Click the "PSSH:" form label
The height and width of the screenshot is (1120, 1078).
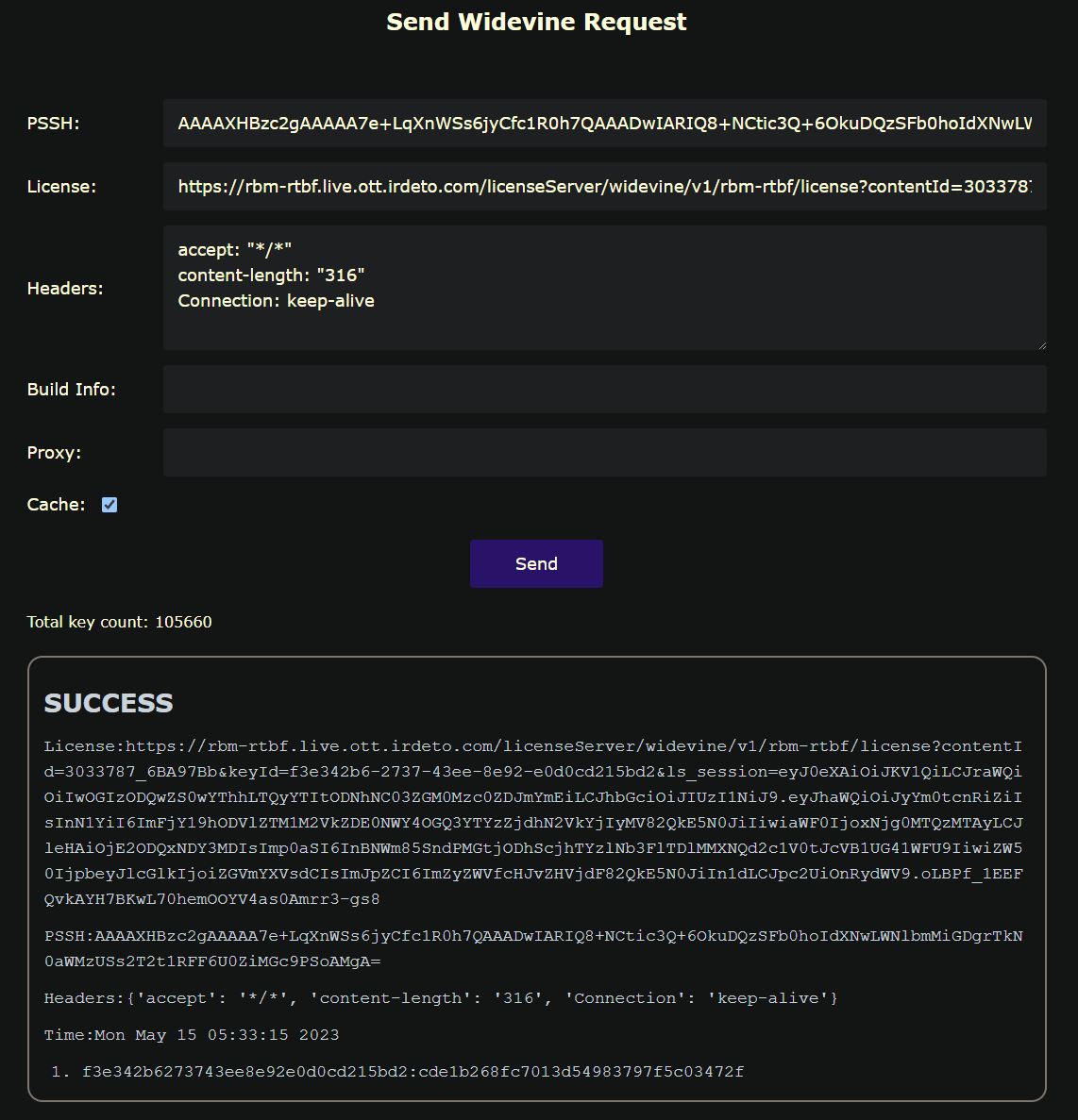53,124
